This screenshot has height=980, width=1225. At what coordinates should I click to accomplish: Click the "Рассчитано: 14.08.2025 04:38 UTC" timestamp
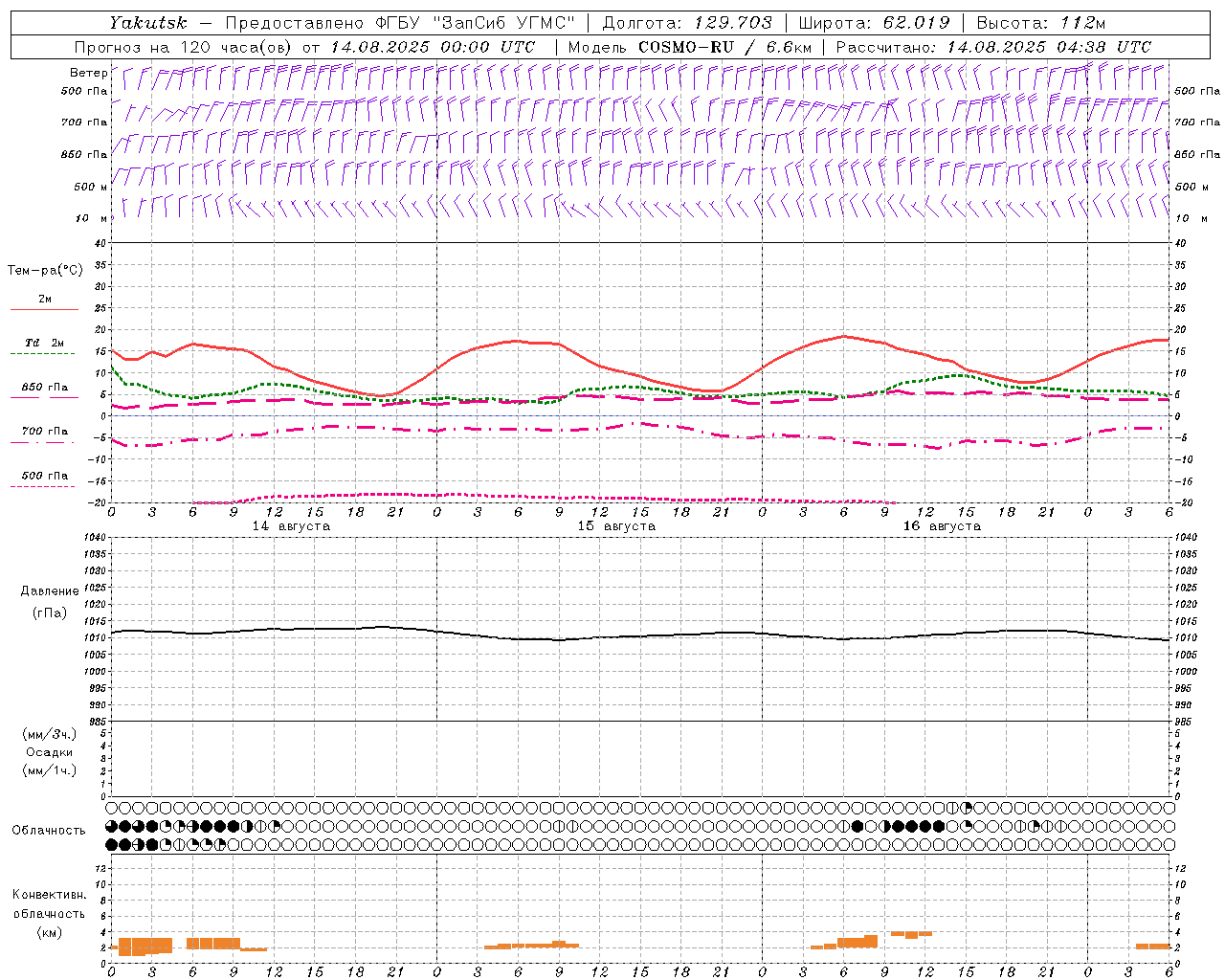pyautogui.click(x=993, y=47)
